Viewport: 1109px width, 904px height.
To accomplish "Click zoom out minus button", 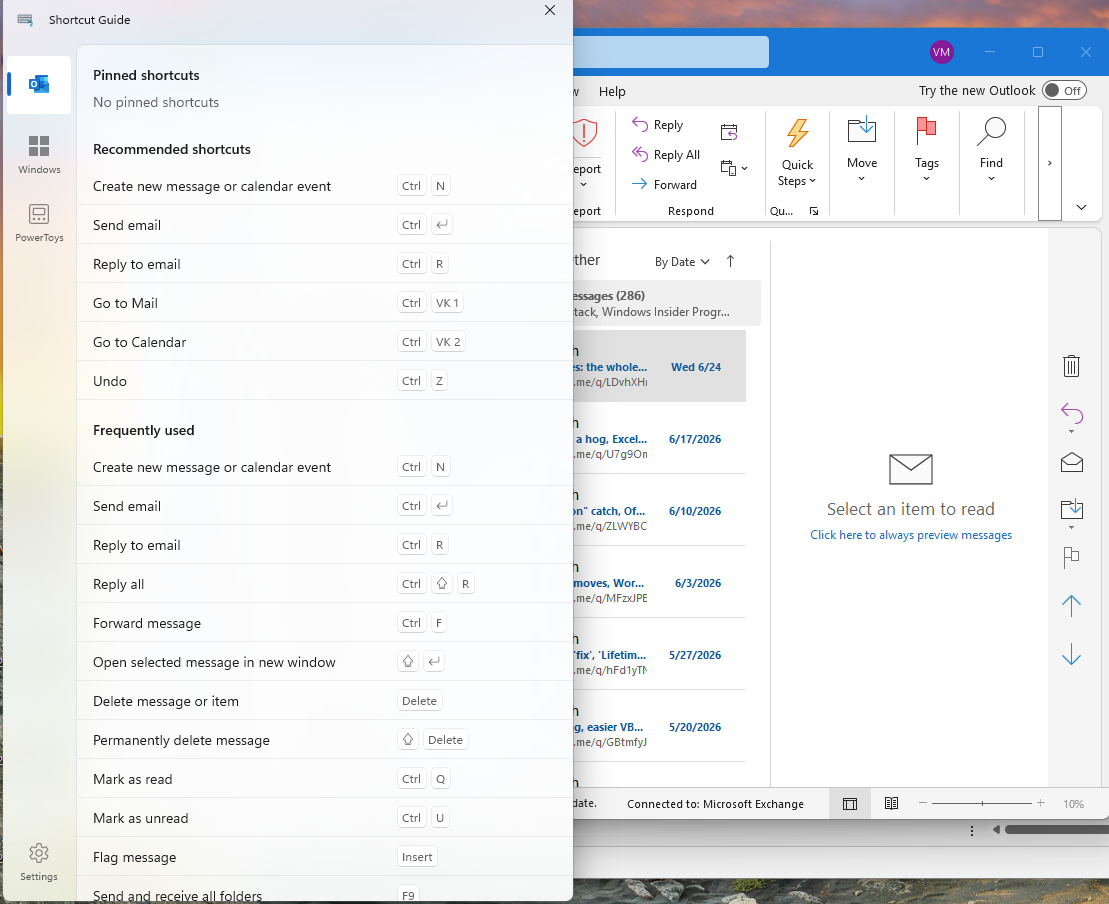I will coord(922,803).
